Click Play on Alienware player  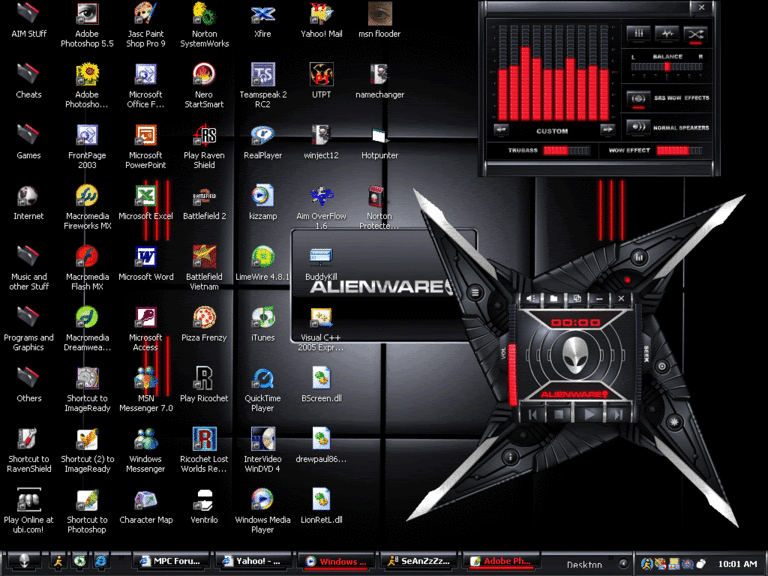[x=590, y=414]
